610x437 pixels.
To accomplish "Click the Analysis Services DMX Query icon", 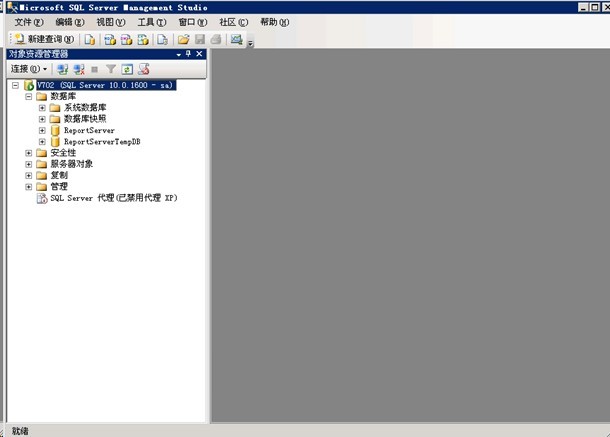I will point(126,39).
